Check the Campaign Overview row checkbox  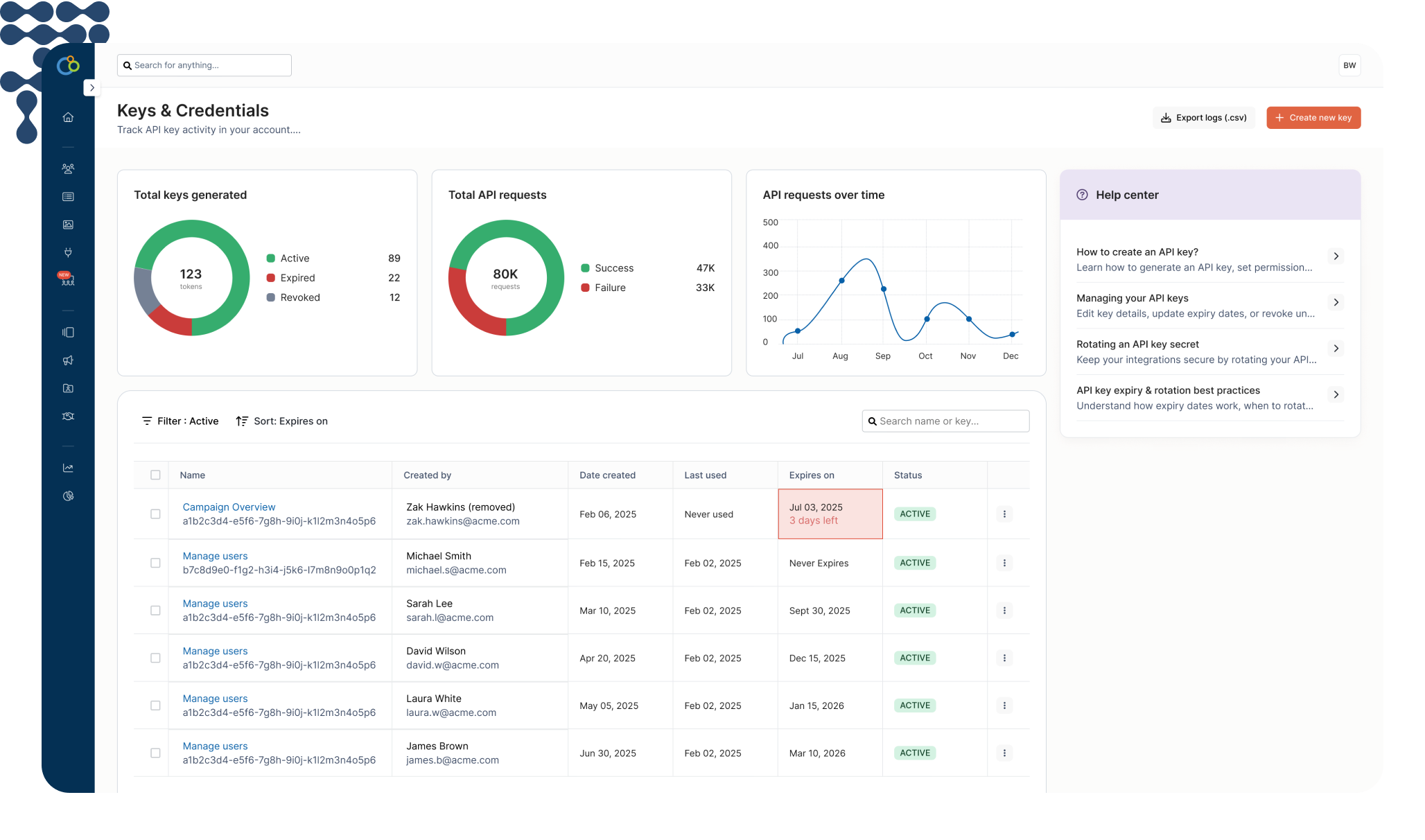coord(155,514)
